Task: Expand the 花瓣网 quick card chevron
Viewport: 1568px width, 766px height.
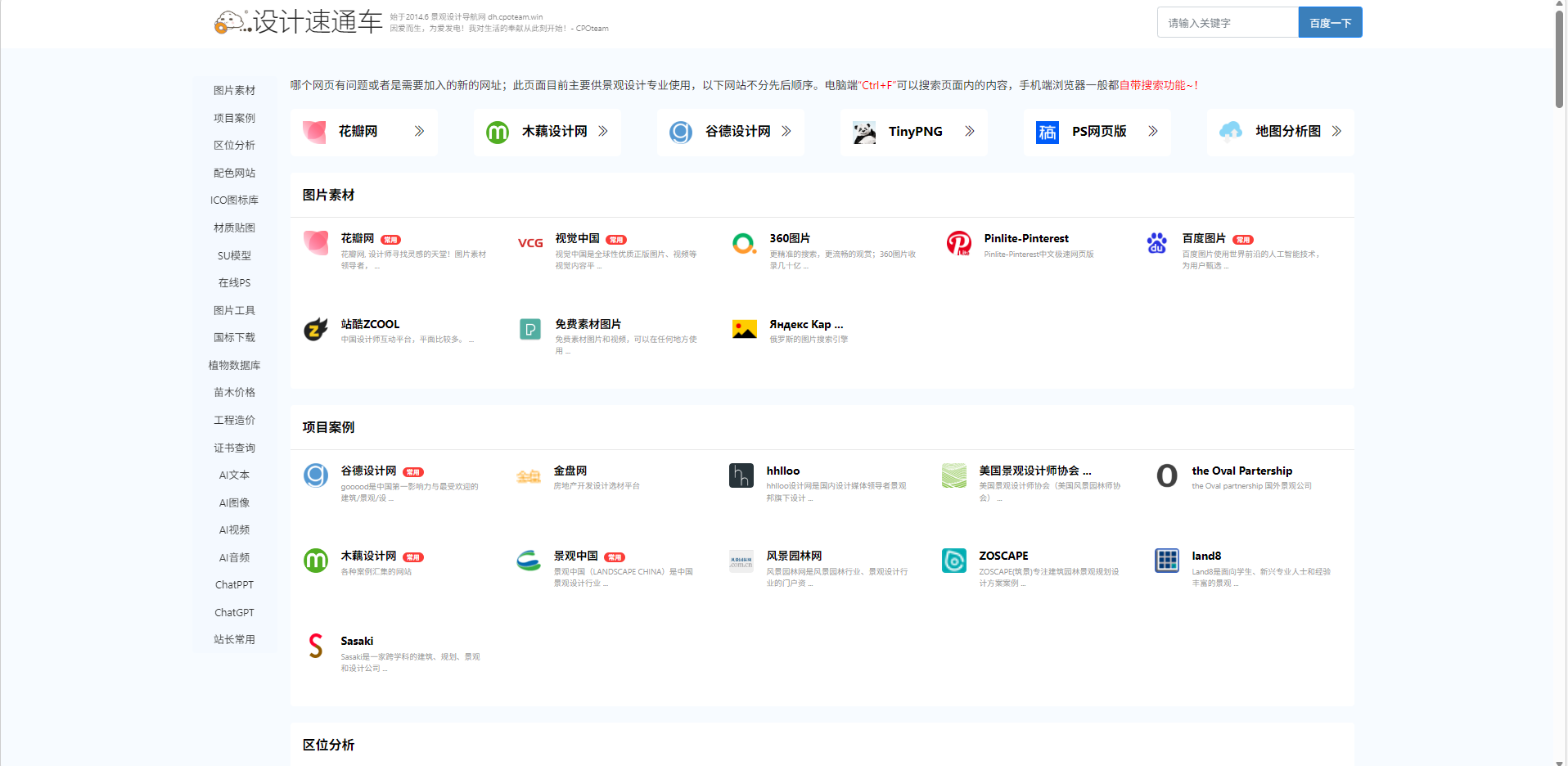Action: click(418, 131)
